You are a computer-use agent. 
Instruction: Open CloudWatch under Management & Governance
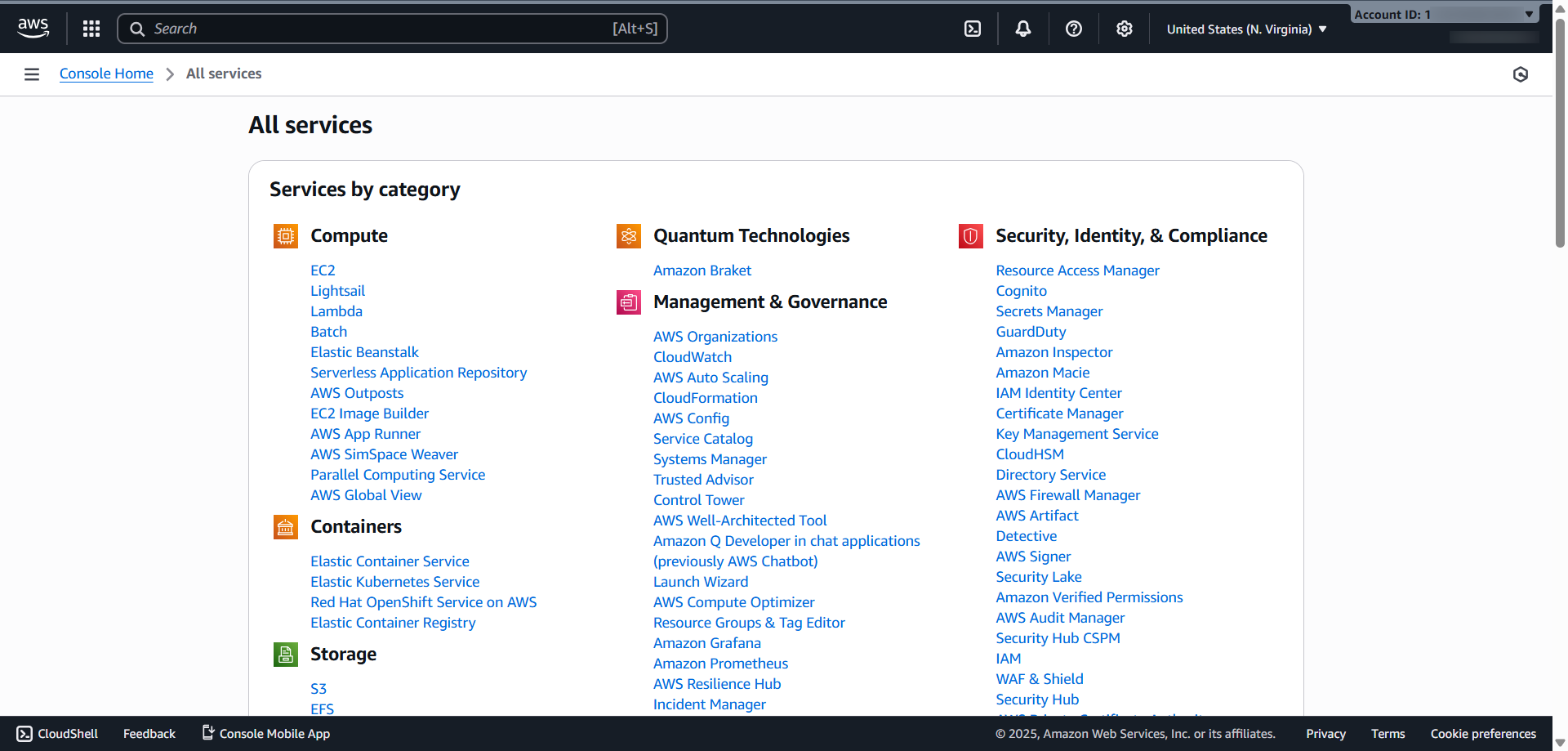[x=692, y=357]
